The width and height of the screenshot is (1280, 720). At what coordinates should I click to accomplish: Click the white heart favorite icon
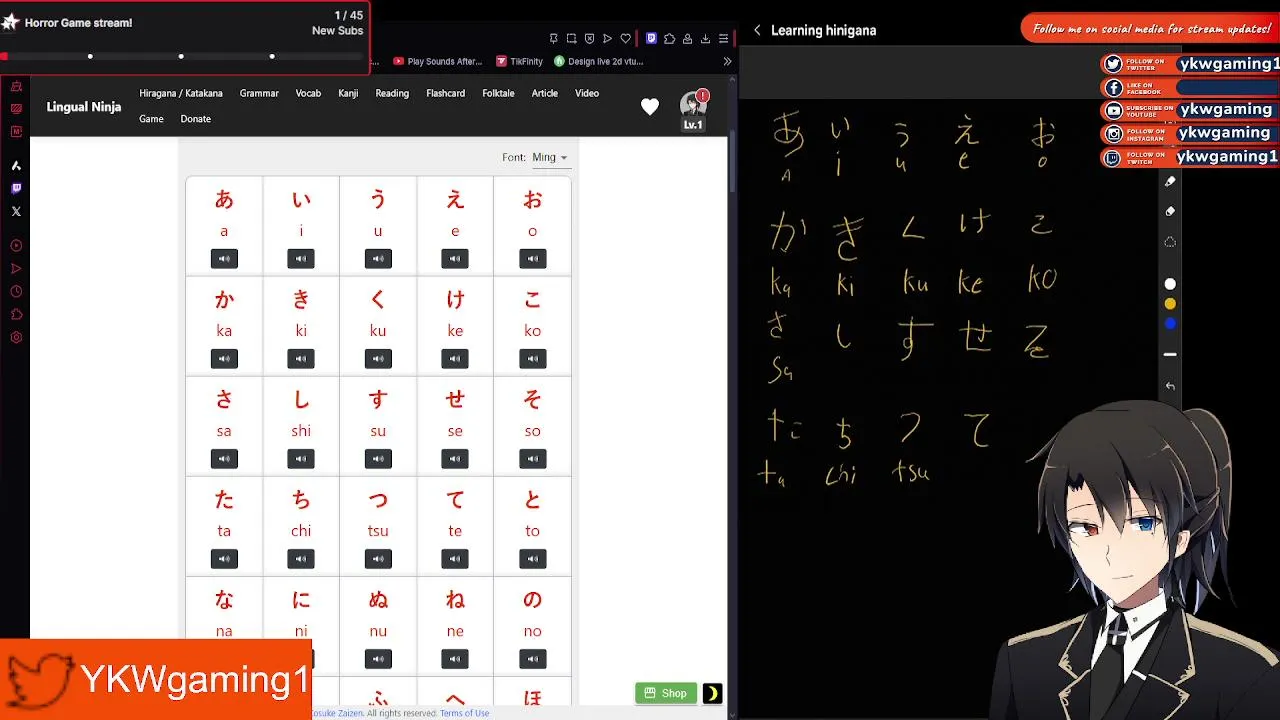pyautogui.click(x=650, y=106)
